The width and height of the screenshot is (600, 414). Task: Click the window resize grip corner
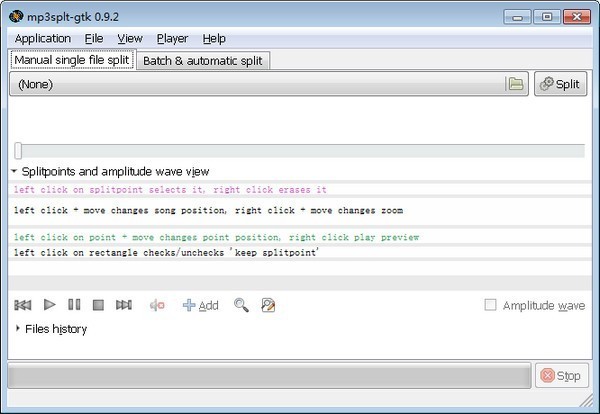click(586, 401)
